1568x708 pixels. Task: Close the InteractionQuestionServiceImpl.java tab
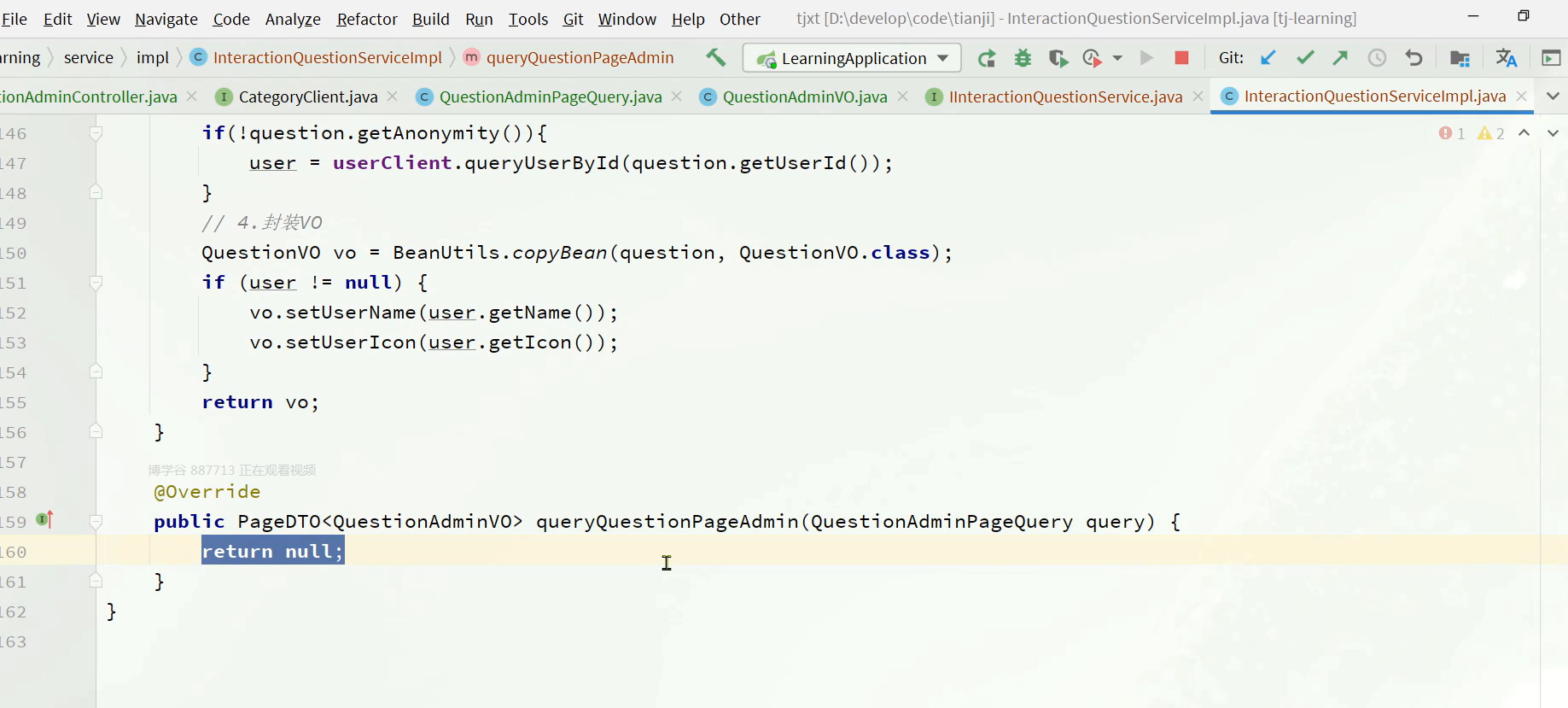[x=1522, y=97]
